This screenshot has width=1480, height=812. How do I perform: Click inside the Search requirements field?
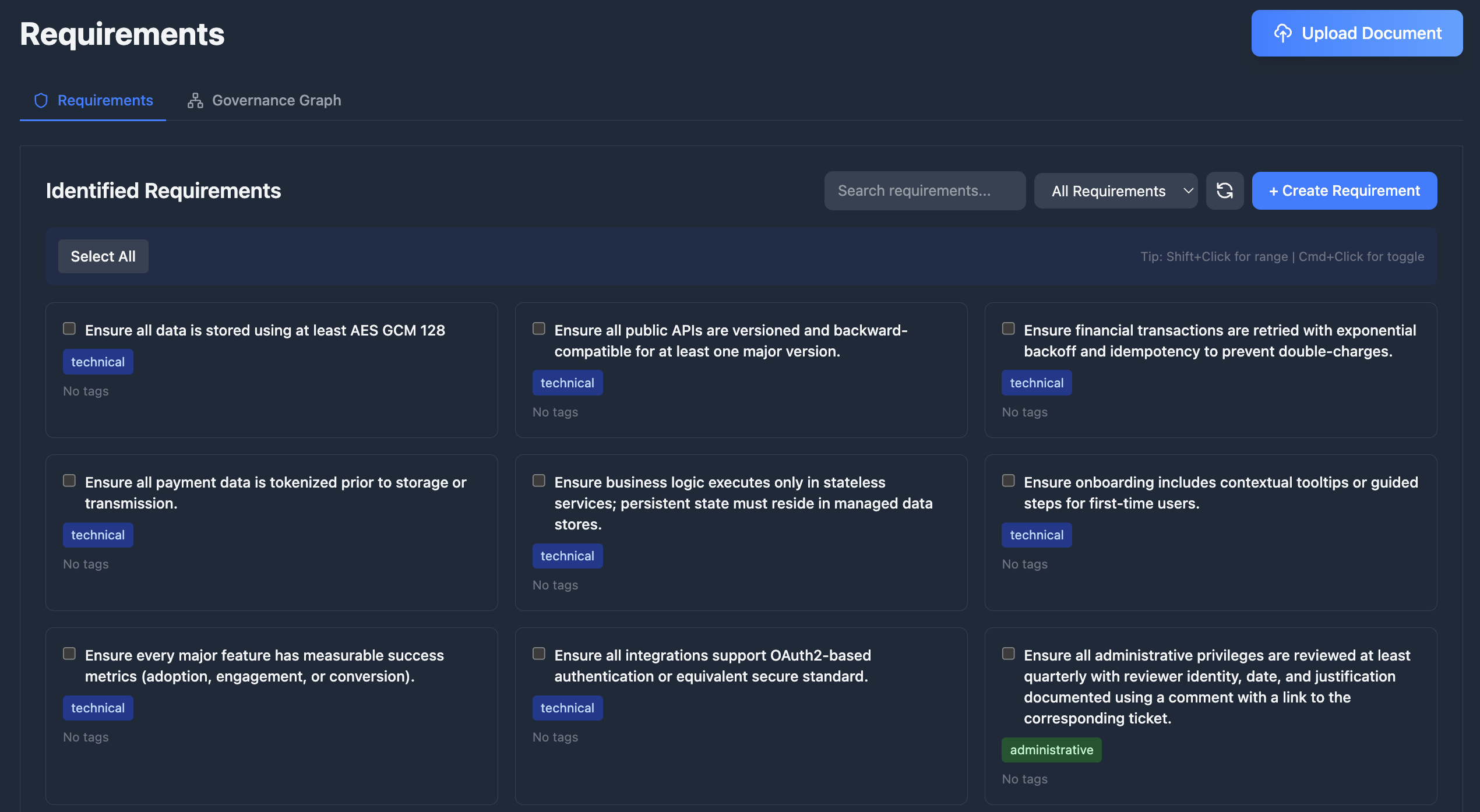(924, 190)
